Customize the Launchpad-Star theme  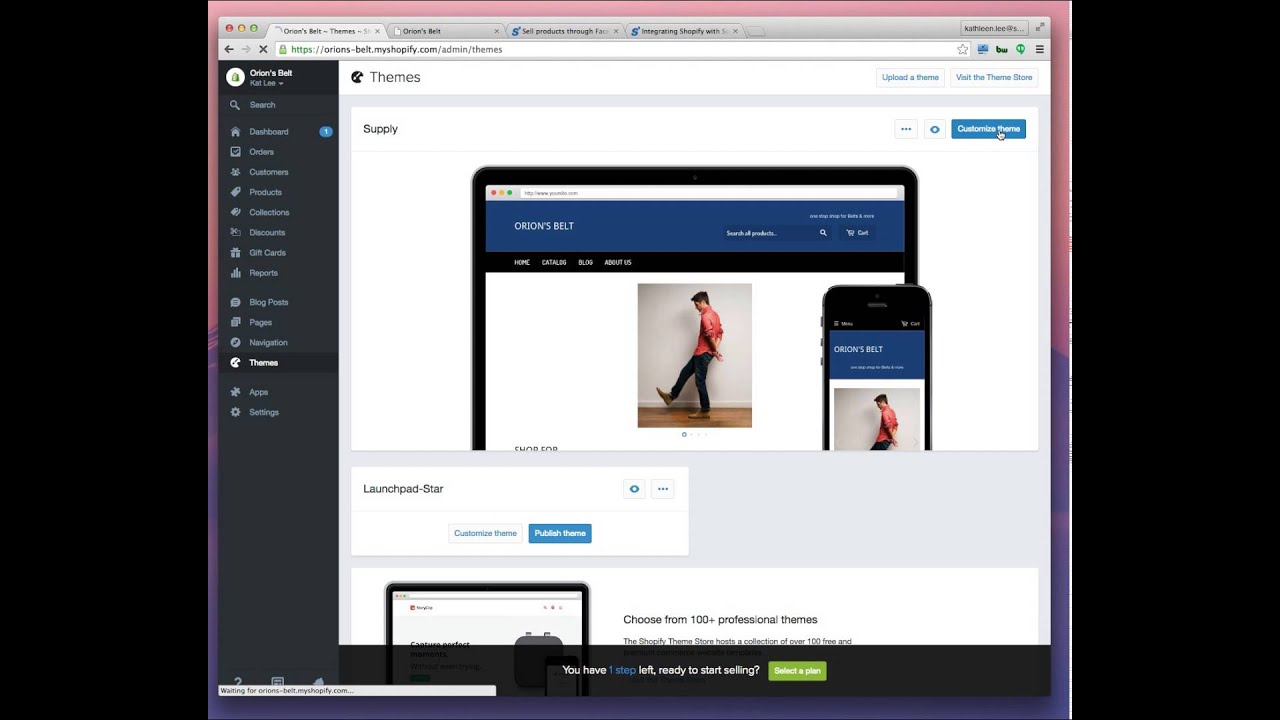485,533
